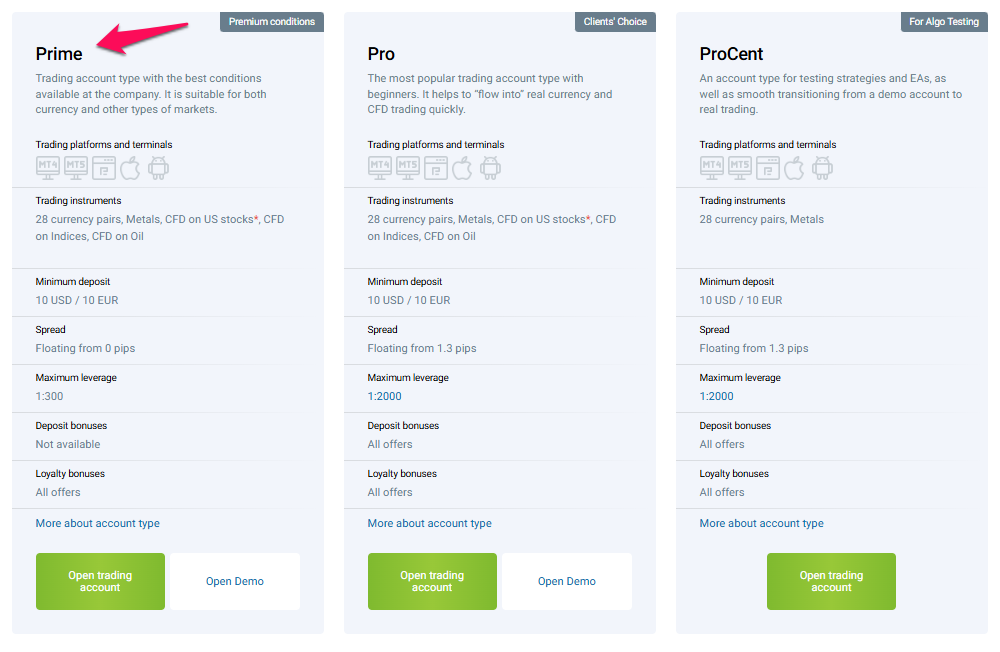
Task: Click the Apple iOS icon under Prime
Action: point(130,168)
